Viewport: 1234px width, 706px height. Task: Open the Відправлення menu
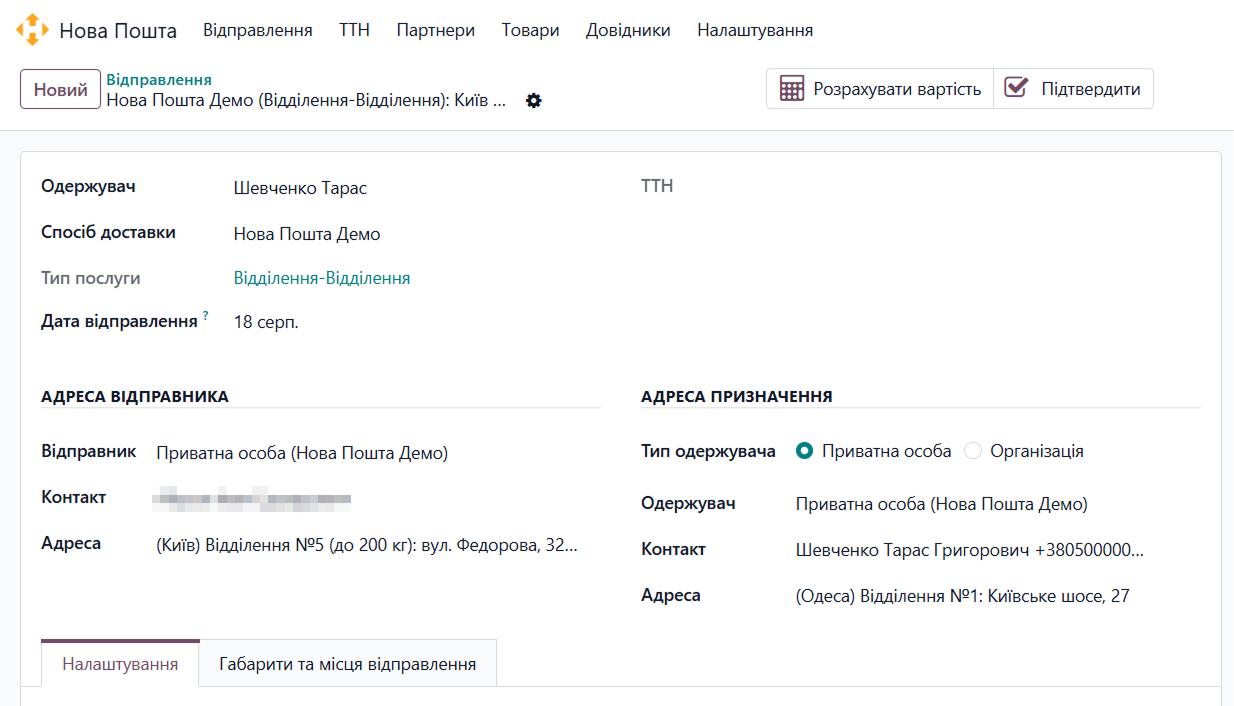(258, 30)
